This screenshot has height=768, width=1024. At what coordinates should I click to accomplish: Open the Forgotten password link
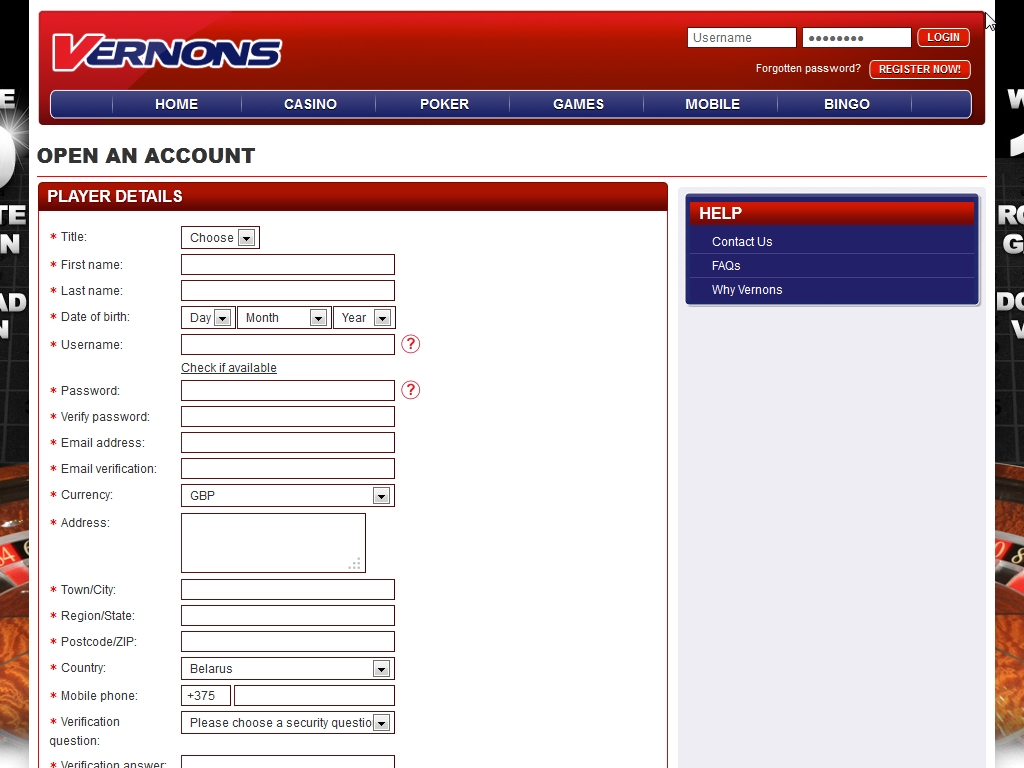(x=808, y=69)
